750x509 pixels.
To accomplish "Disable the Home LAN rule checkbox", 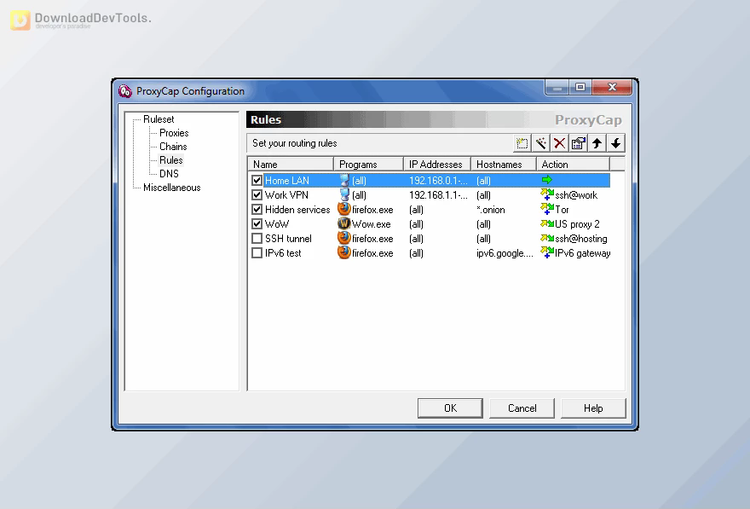I will 257,180.
